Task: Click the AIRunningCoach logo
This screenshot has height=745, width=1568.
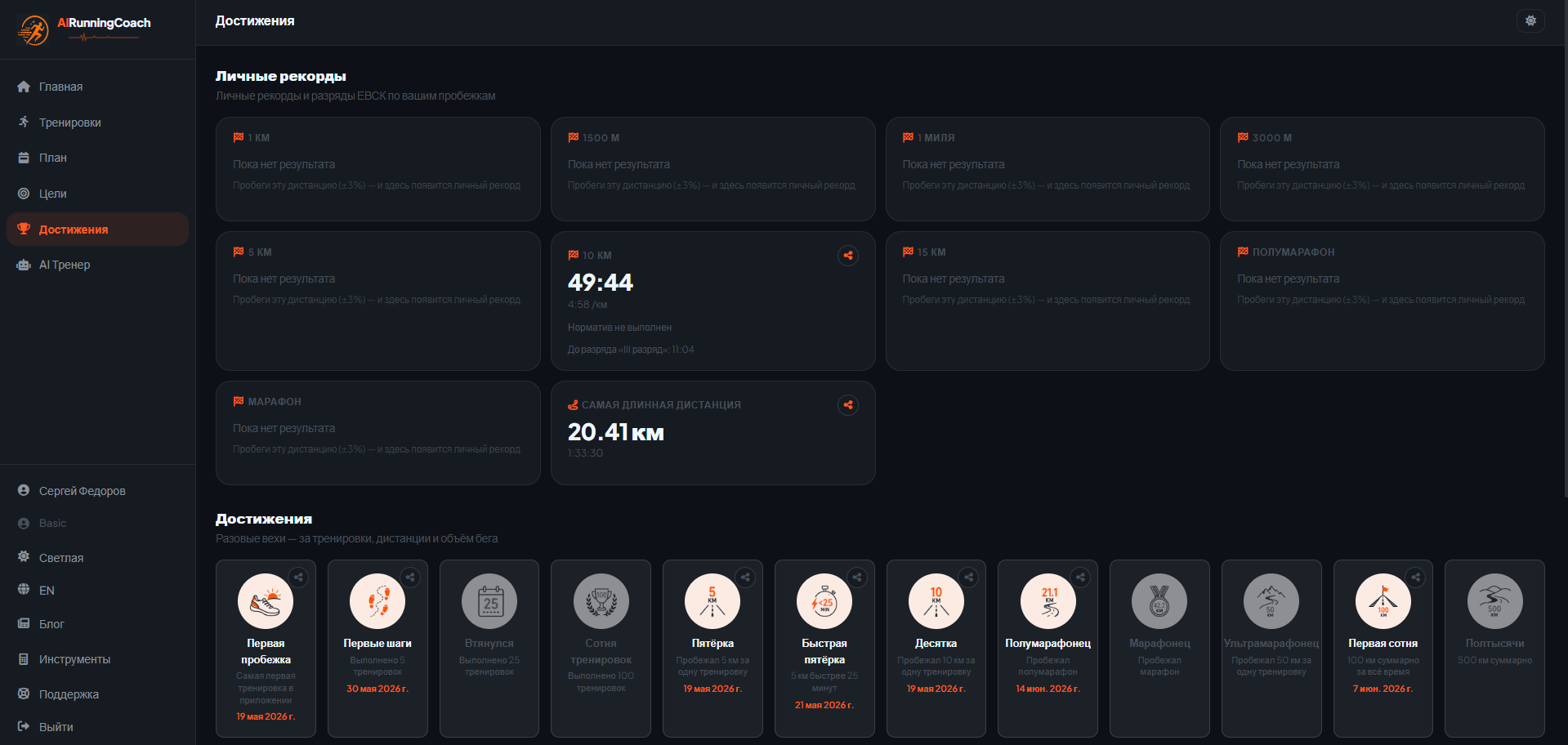Action: (x=84, y=29)
